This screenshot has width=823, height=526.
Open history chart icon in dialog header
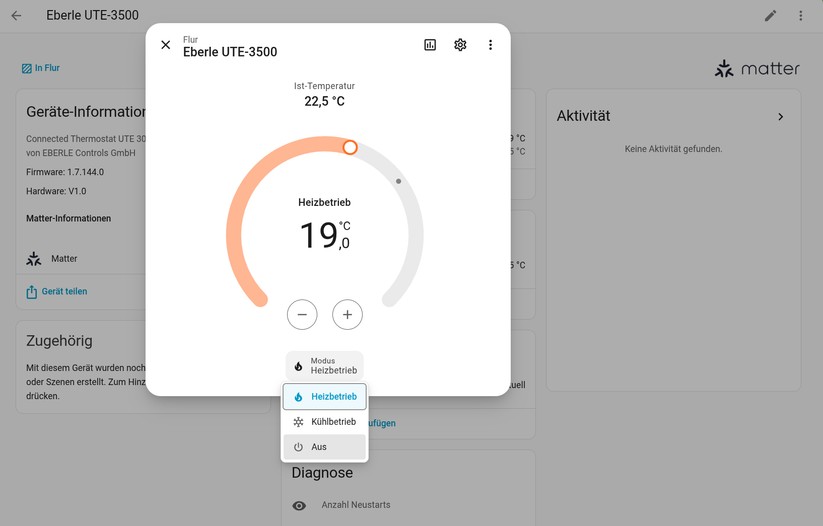430,45
